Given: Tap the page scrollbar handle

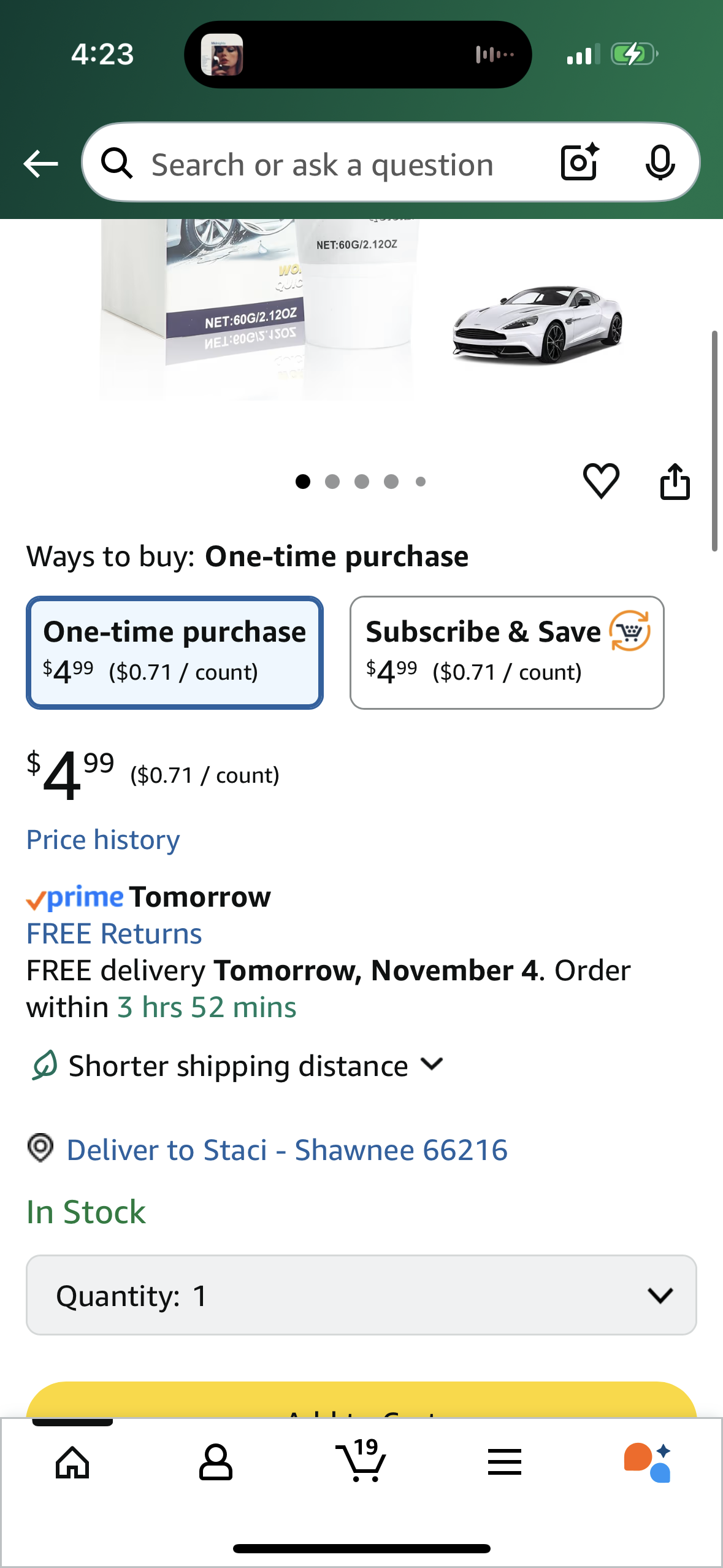Looking at the screenshot, I should 714,440.
